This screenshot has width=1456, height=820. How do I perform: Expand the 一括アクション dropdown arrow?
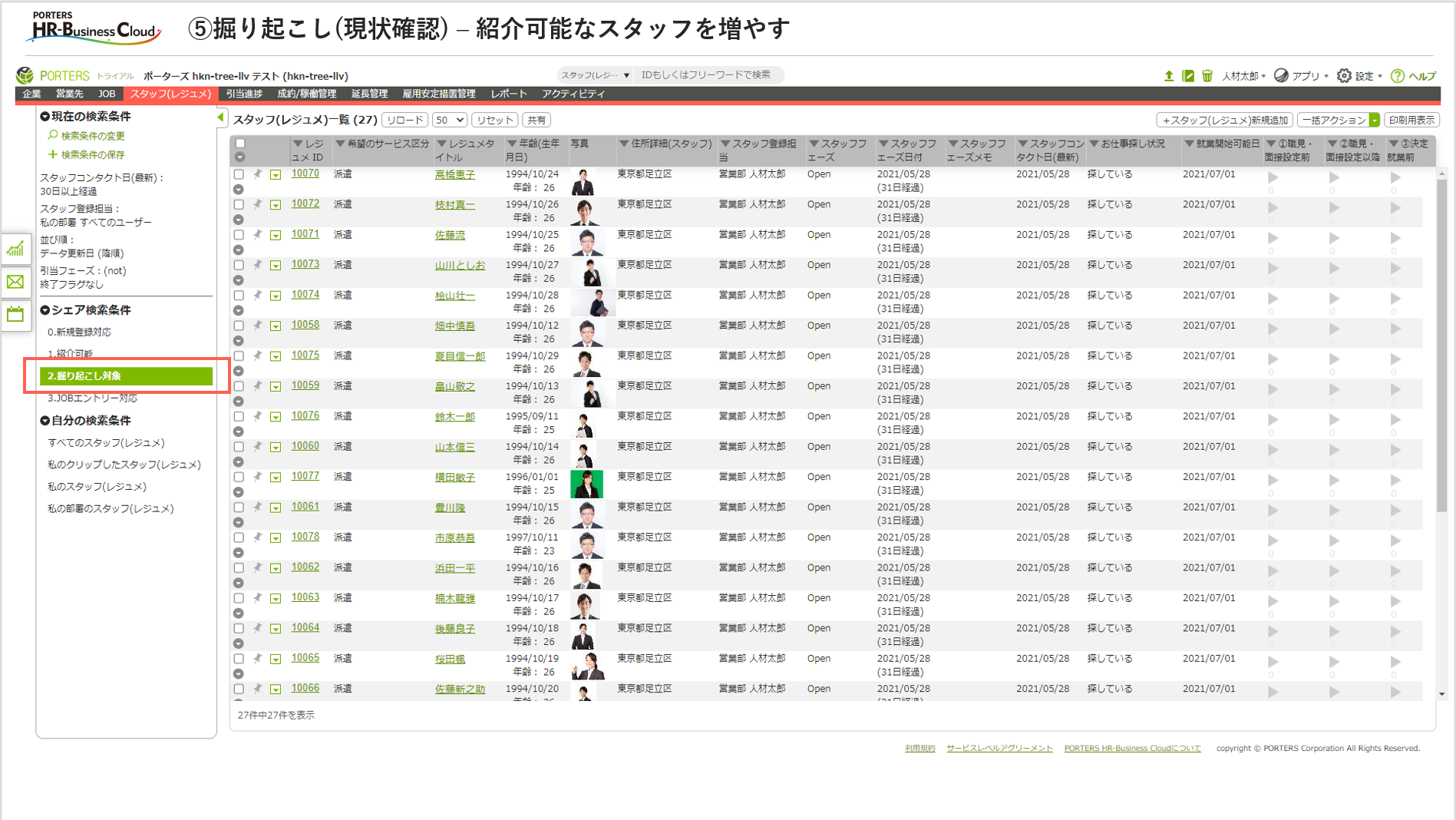[1375, 120]
